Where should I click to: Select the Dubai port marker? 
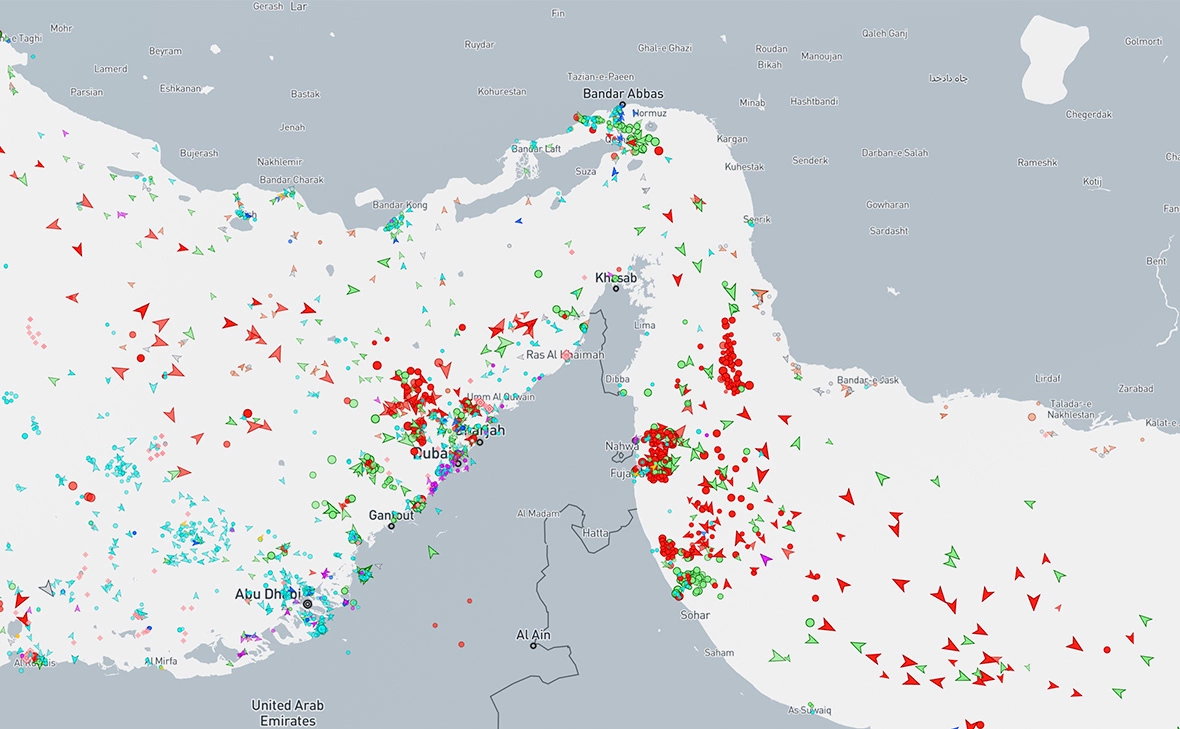click(x=458, y=464)
